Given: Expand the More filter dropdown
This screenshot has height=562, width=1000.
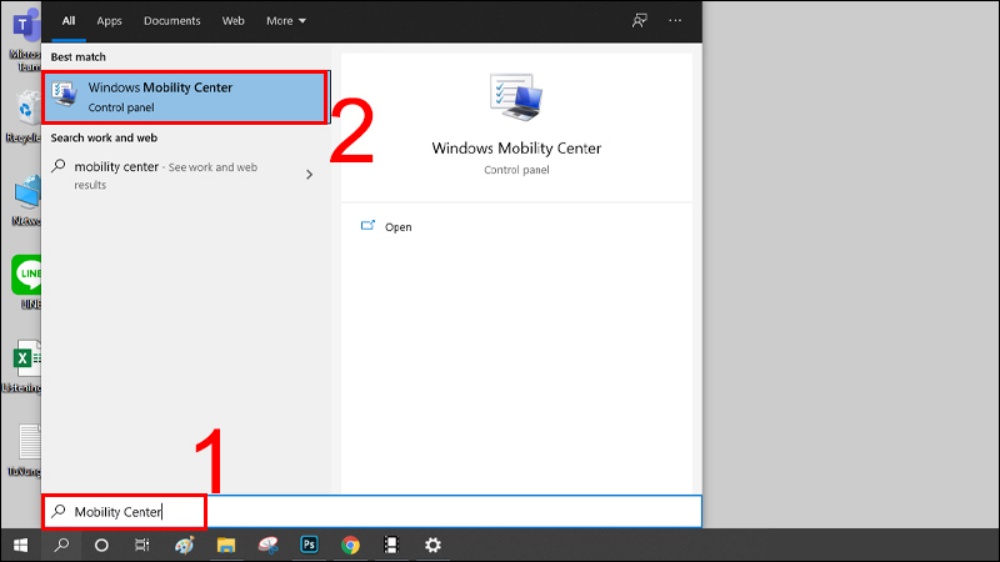Looking at the screenshot, I should coord(286,20).
